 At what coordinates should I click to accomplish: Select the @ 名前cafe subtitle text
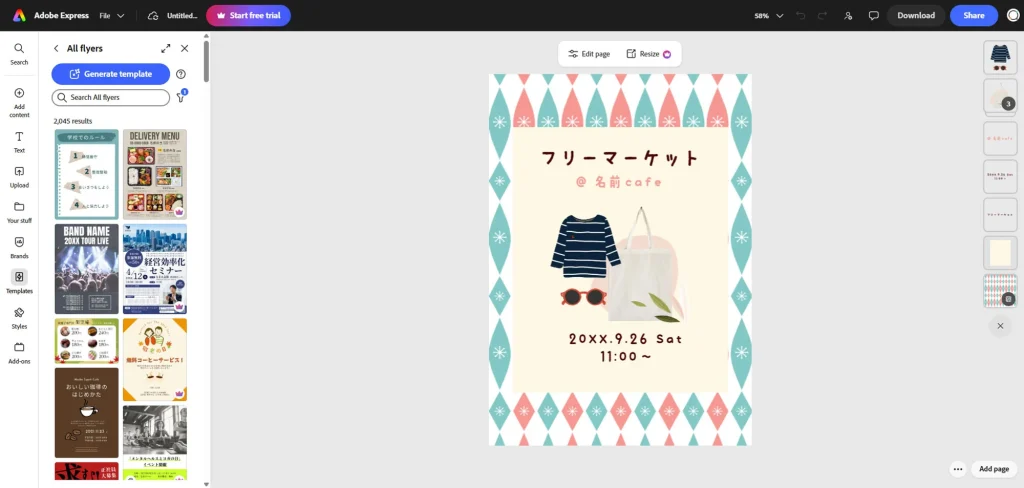point(620,182)
